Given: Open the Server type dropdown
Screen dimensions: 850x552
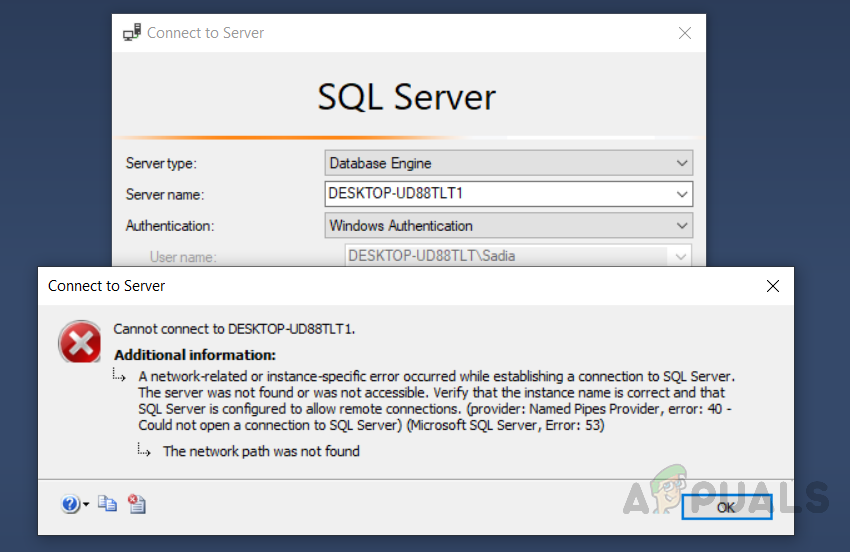Looking at the screenshot, I should click(681, 163).
